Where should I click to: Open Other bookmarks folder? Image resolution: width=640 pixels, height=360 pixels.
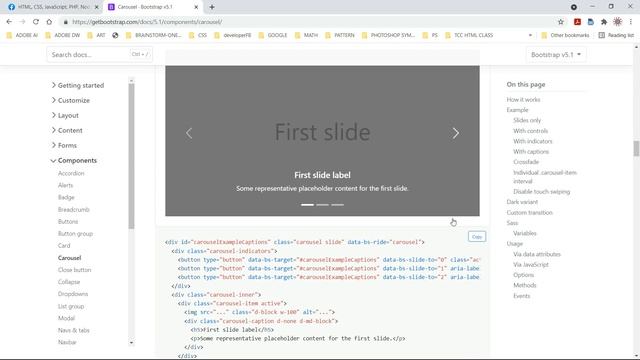tap(565, 35)
